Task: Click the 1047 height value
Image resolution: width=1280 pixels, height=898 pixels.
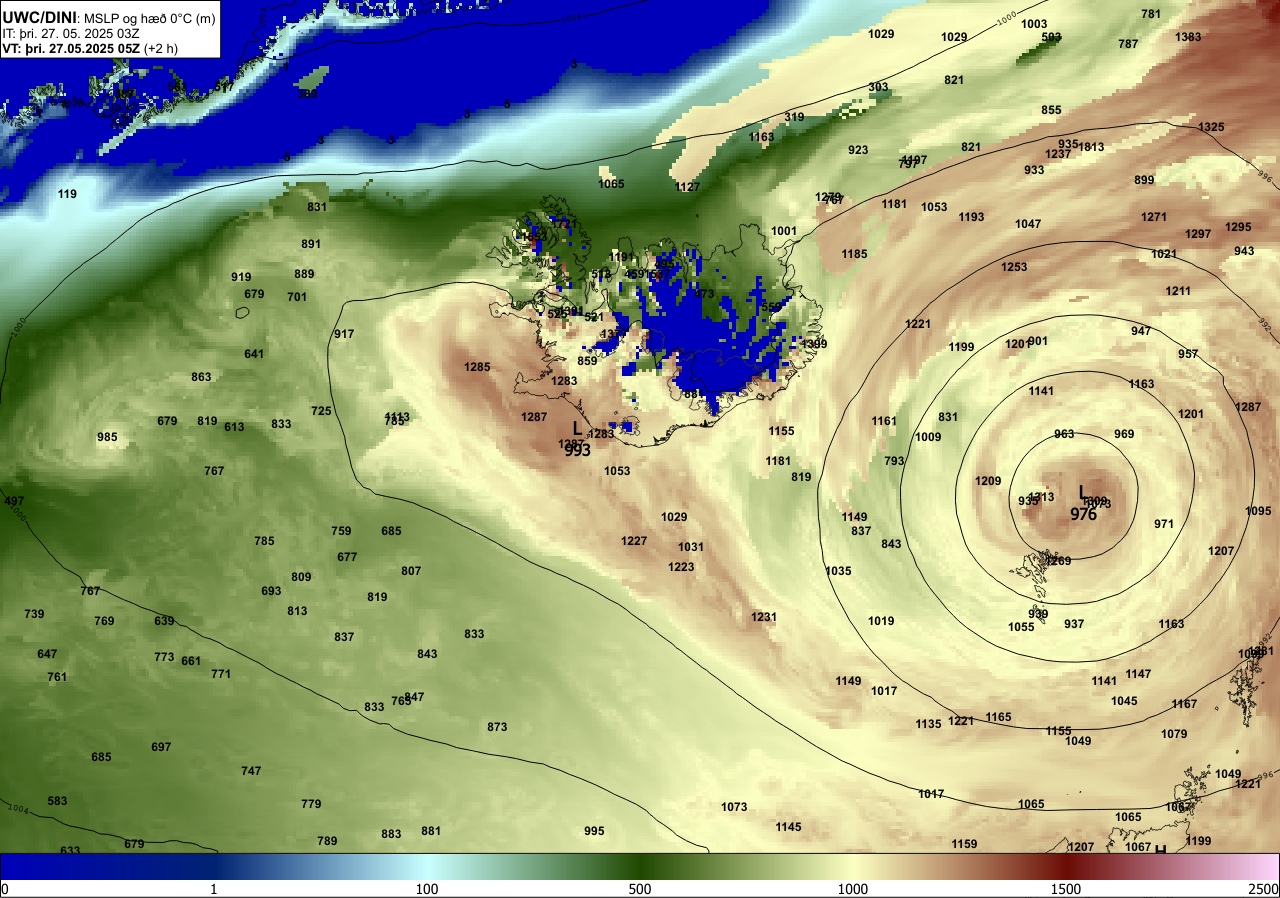Action: tap(1028, 224)
